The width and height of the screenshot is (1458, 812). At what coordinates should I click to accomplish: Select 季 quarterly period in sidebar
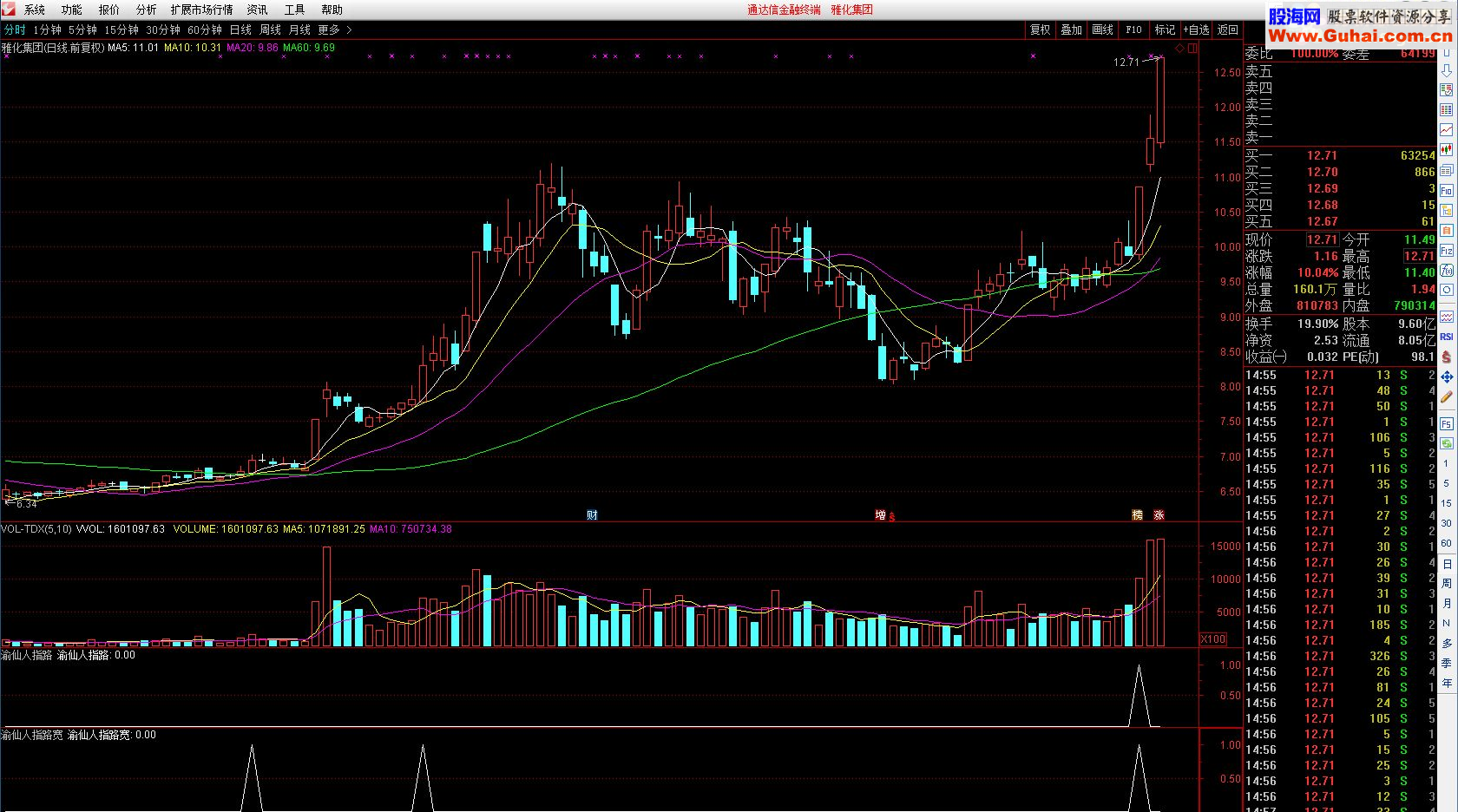[1447, 664]
